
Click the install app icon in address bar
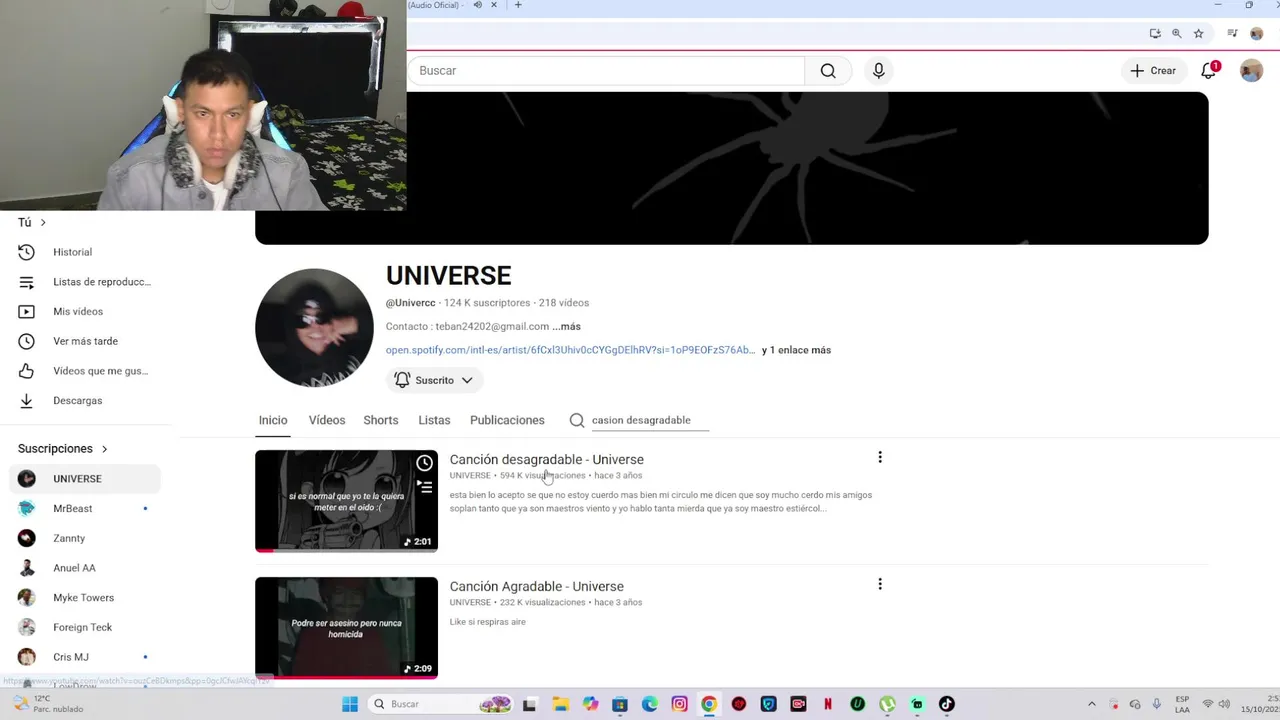(1155, 33)
